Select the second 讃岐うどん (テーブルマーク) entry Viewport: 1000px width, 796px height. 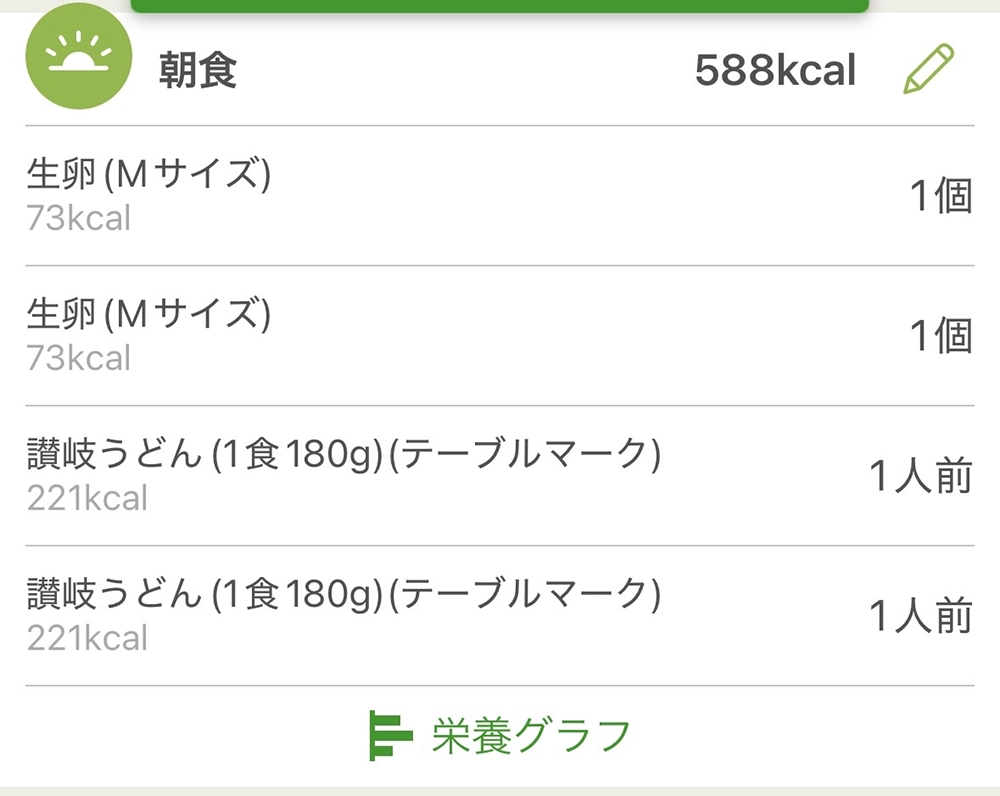343,597
